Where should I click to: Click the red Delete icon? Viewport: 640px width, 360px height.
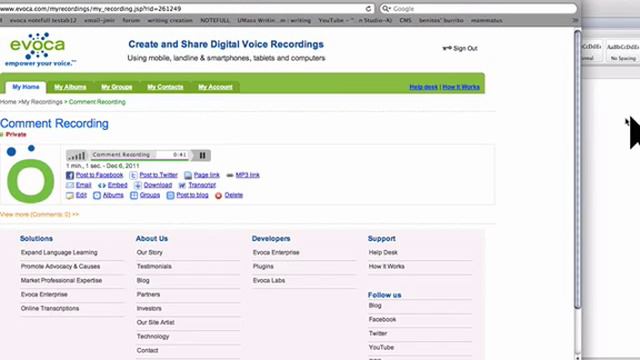[x=218, y=196]
